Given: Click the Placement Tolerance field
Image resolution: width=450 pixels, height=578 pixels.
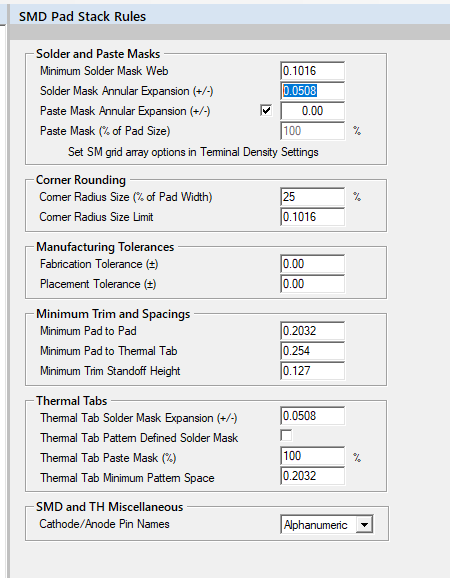Looking at the screenshot, I should pos(312,284).
